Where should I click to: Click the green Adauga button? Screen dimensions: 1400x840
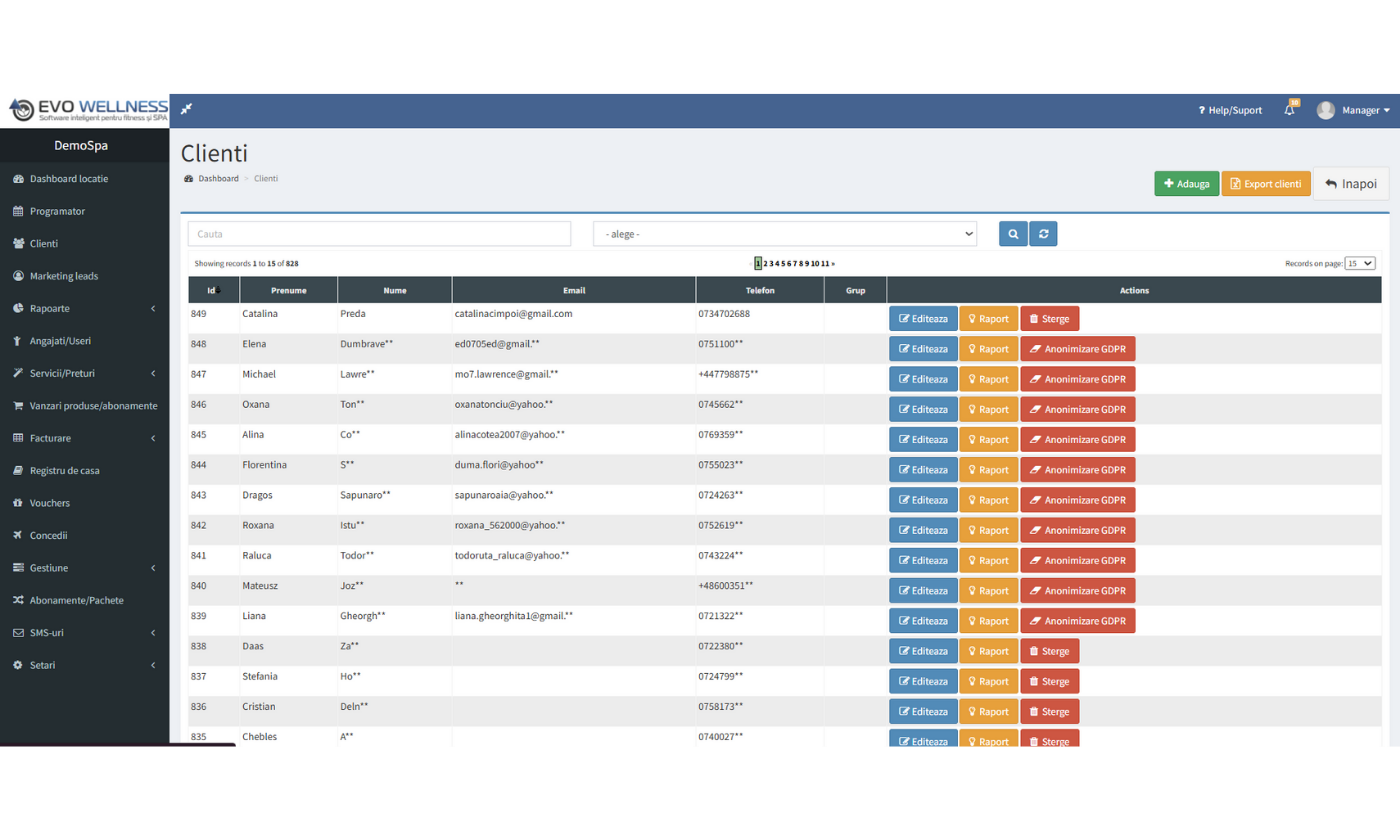1186,184
